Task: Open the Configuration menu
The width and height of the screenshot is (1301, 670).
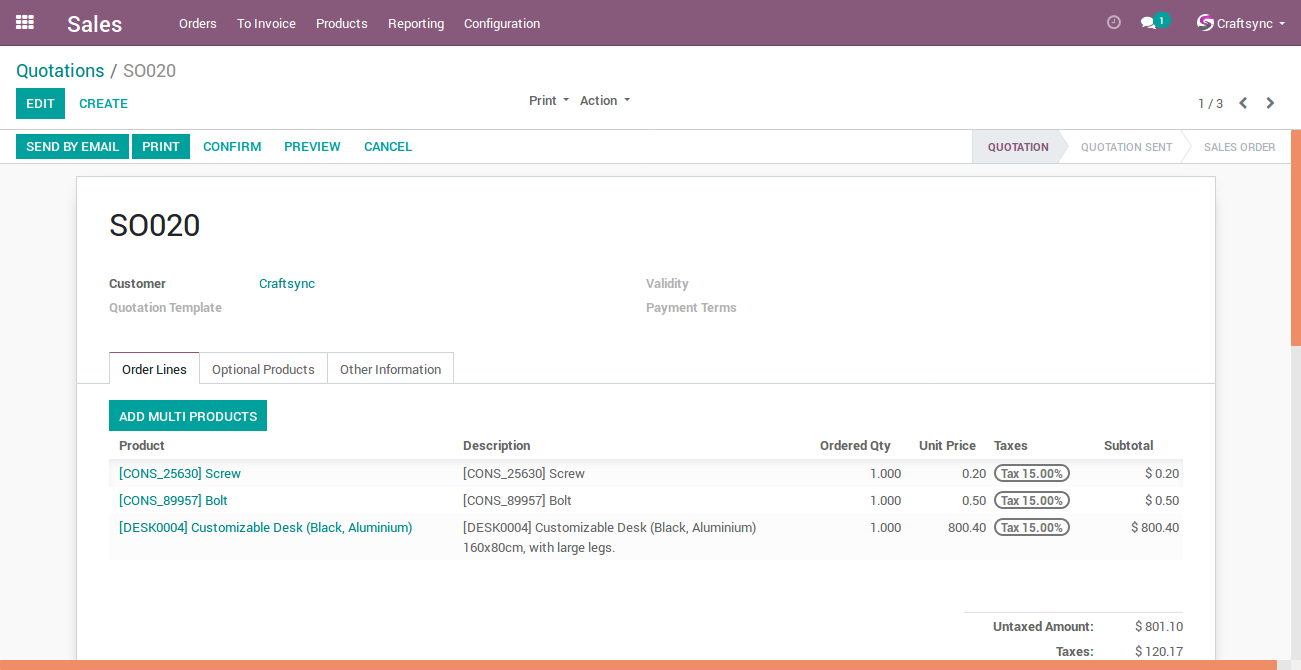Action: pos(502,23)
